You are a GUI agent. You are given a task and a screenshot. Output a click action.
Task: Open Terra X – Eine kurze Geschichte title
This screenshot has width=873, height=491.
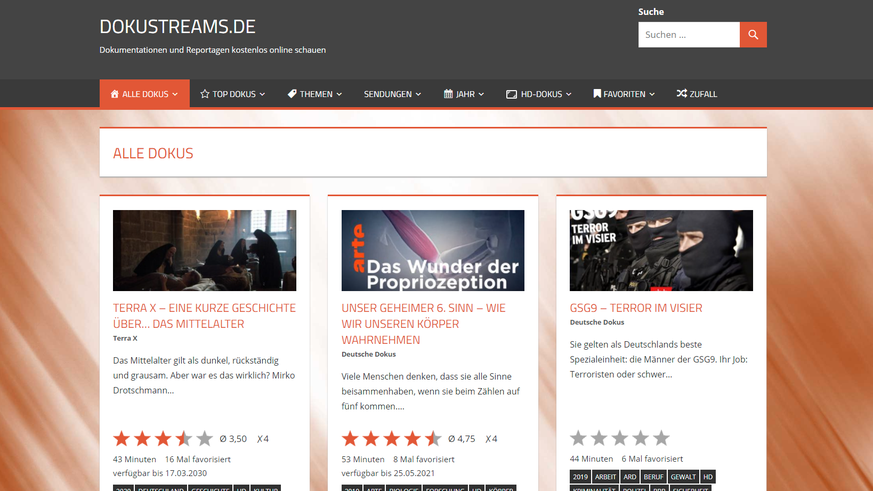pyautogui.click(x=204, y=316)
